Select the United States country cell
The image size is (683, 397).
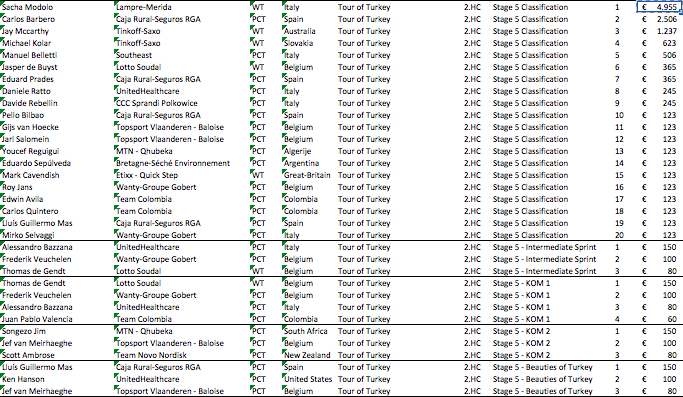(308, 379)
